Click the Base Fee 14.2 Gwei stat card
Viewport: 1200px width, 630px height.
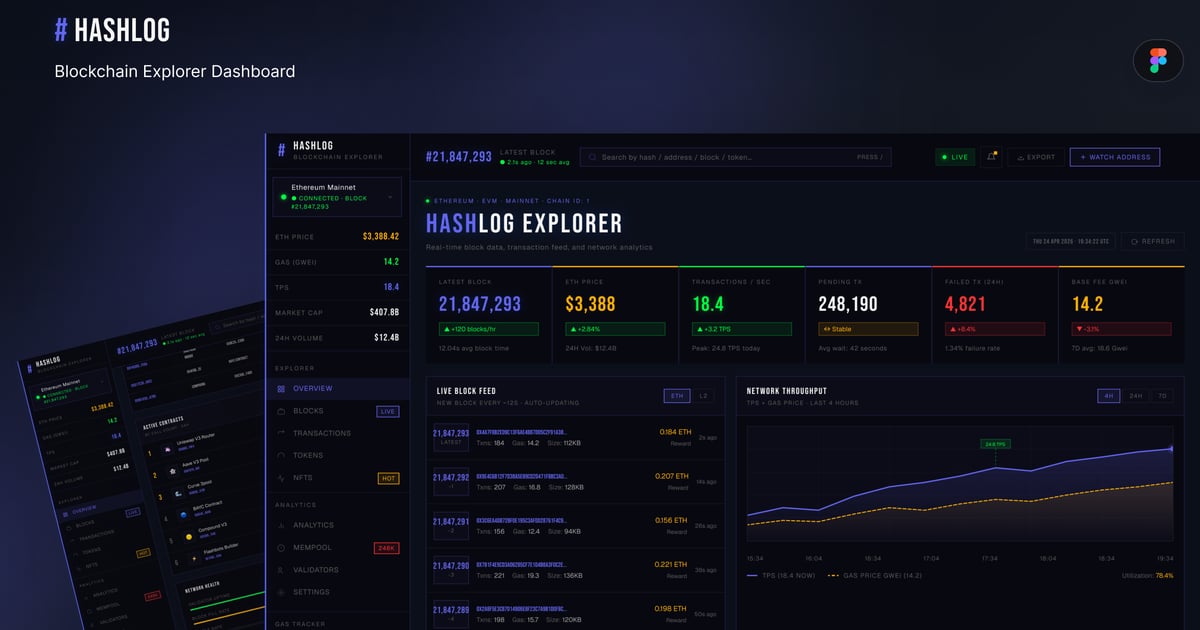pos(1121,314)
